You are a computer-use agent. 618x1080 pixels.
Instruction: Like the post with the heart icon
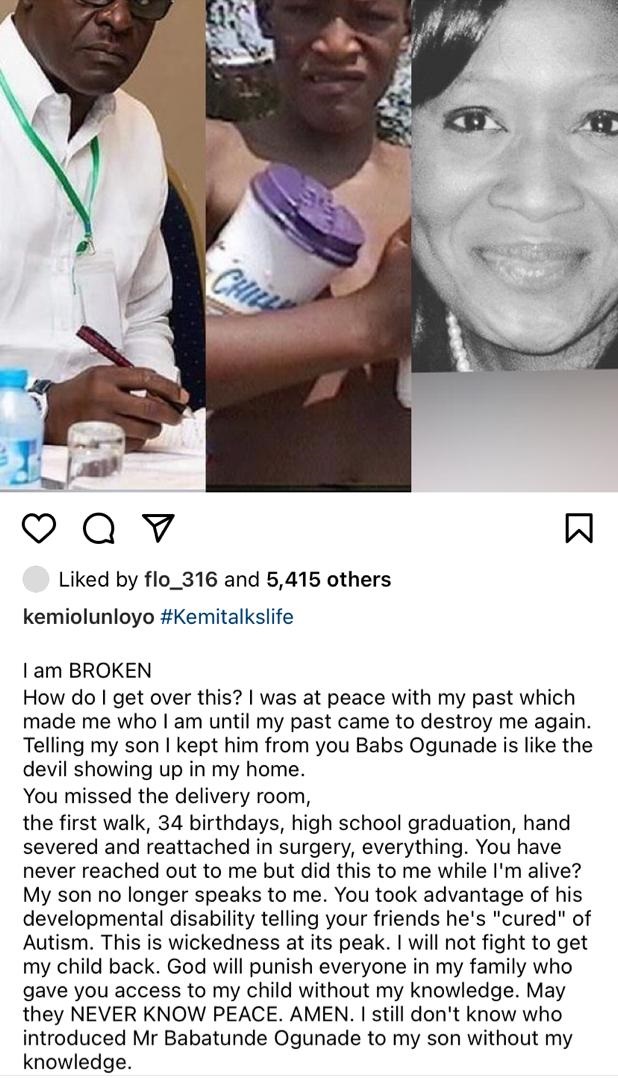(x=39, y=527)
